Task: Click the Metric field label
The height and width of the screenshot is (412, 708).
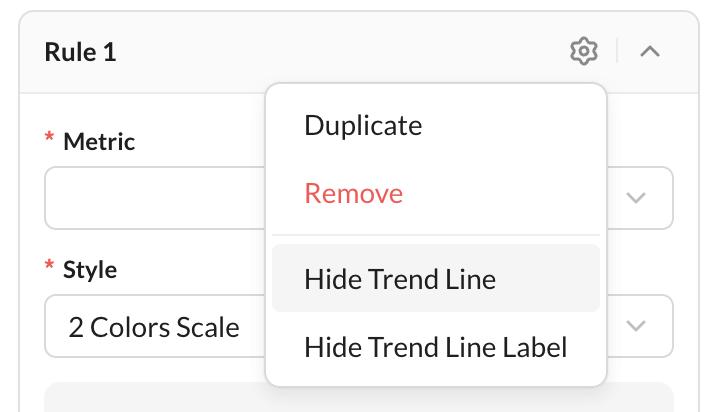Action: point(99,141)
